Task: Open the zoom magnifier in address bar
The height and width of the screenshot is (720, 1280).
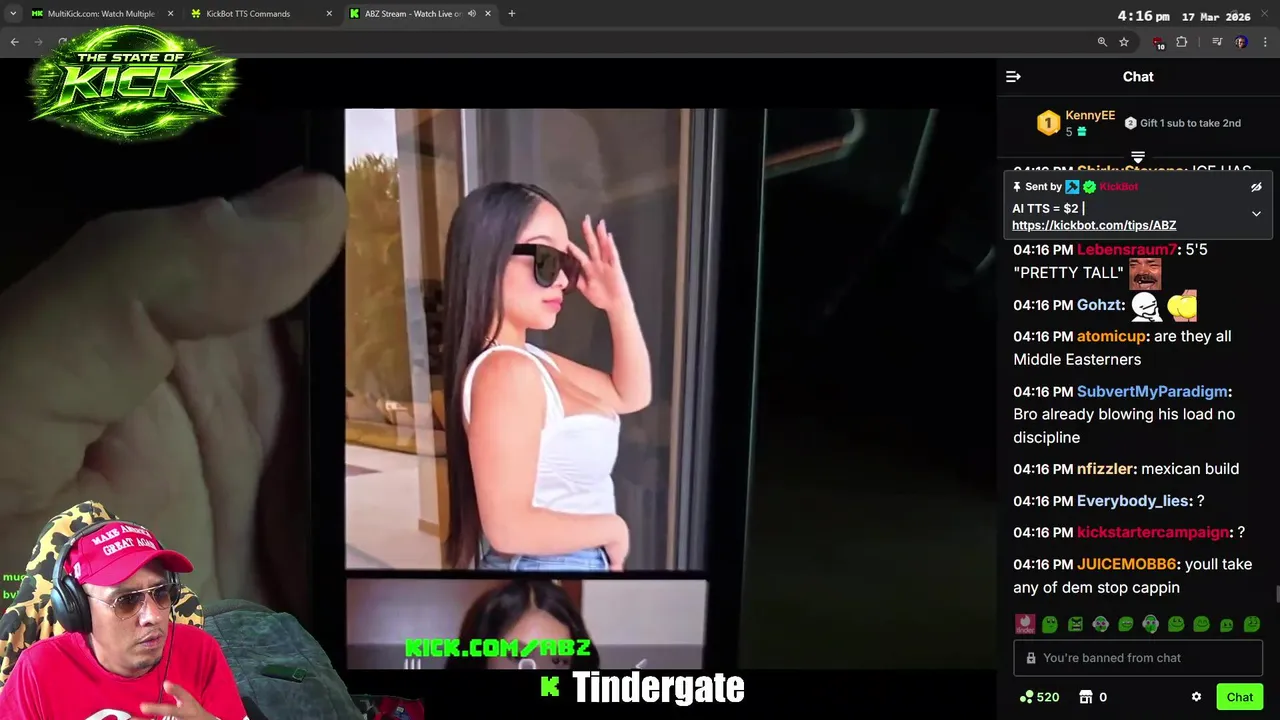Action: click(x=1102, y=42)
